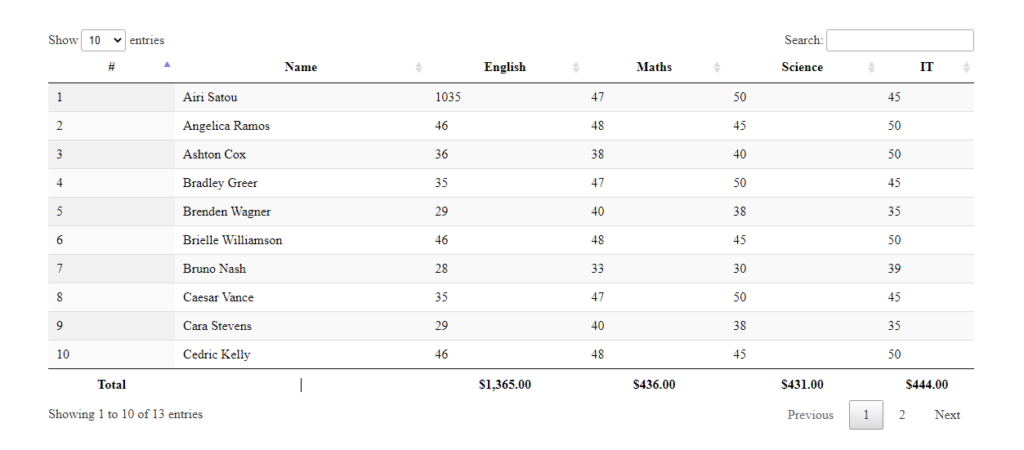Viewport: 1024px width, 450px height.
Task: Click row number 5 cell
Action: pyautogui.click(x=112, y=212)
